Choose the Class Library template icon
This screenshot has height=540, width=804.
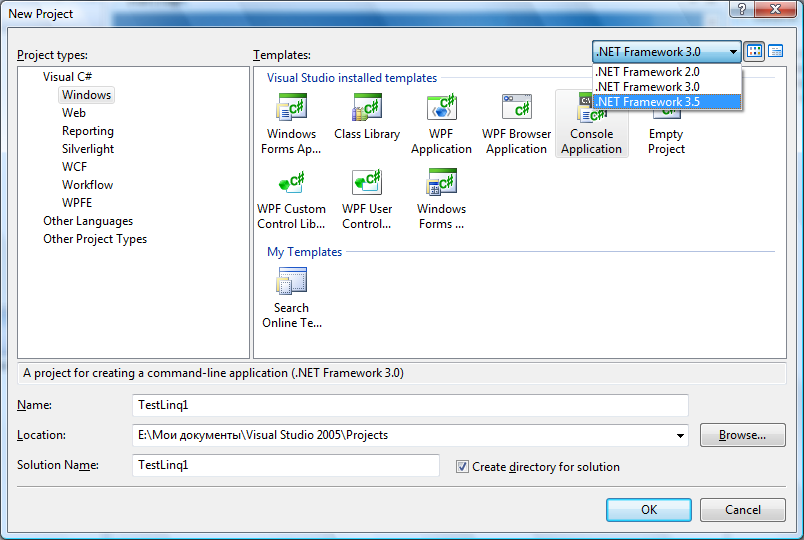pos(367,107)
